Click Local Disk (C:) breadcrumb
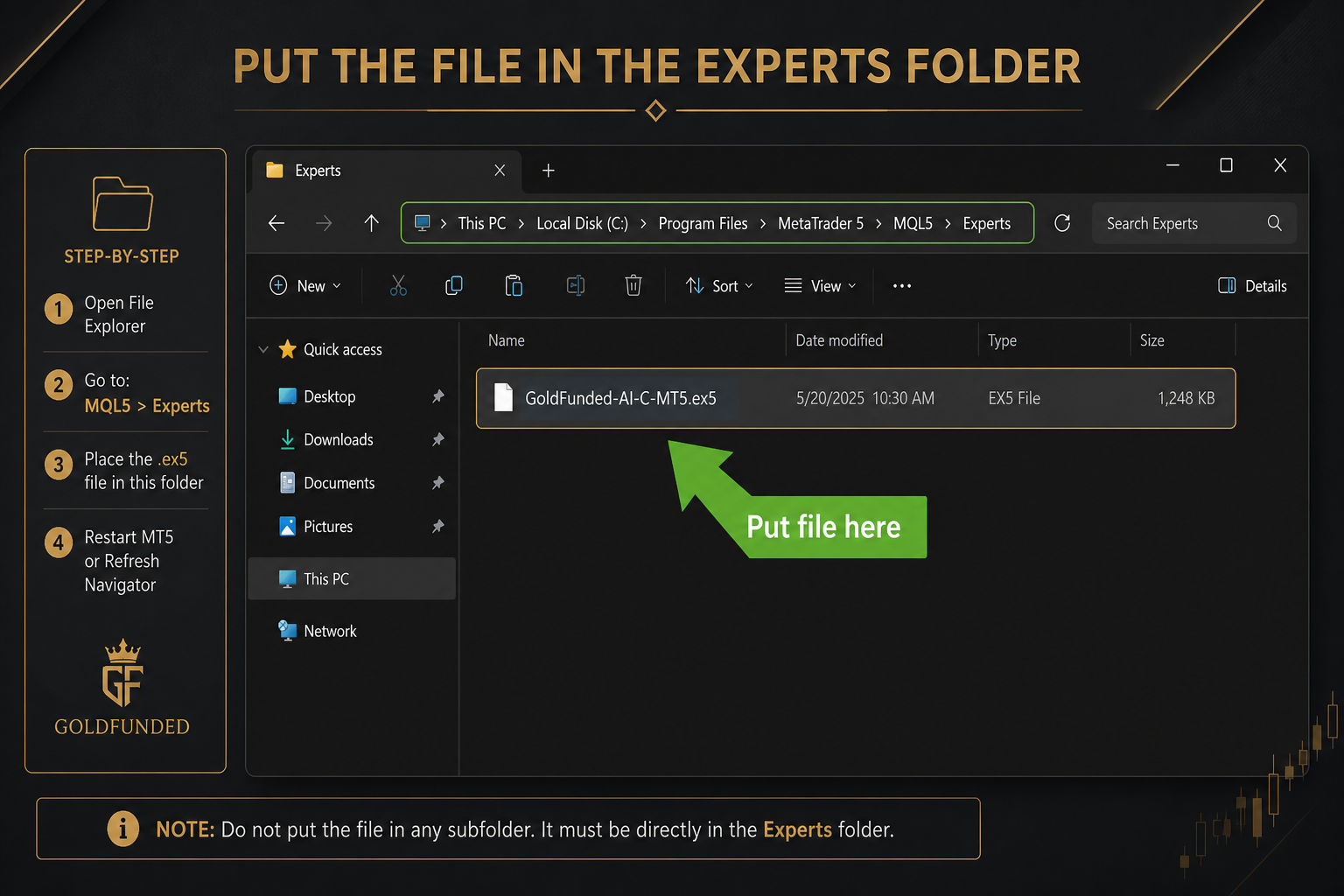Viewport: 1344px width, 896px height. click(582, 223)
